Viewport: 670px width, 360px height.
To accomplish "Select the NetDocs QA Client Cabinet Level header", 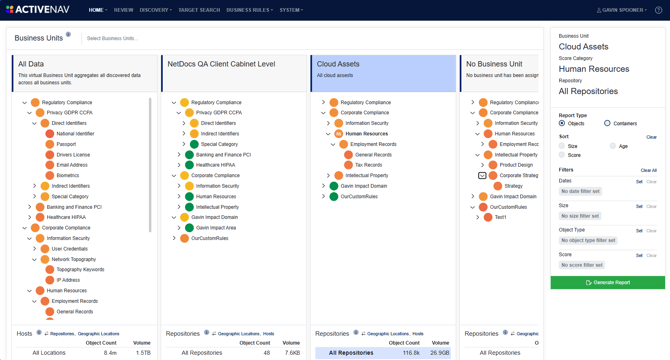I will point(234,73).
